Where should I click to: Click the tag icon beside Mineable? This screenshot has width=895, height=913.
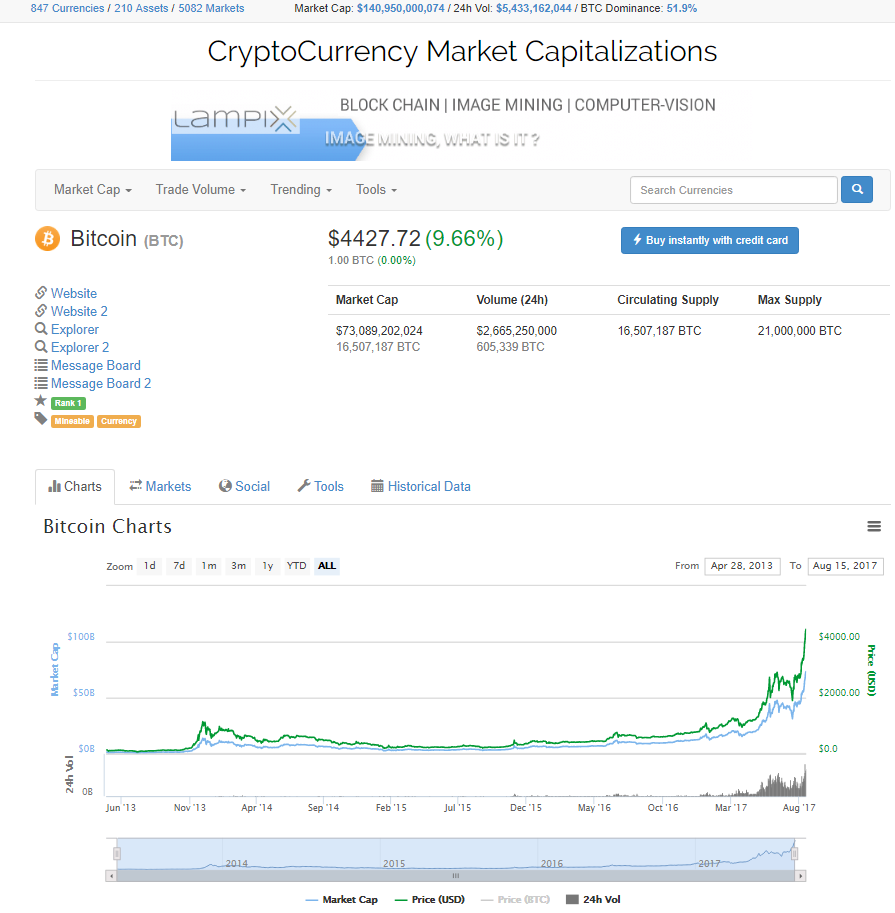[41, 419]
